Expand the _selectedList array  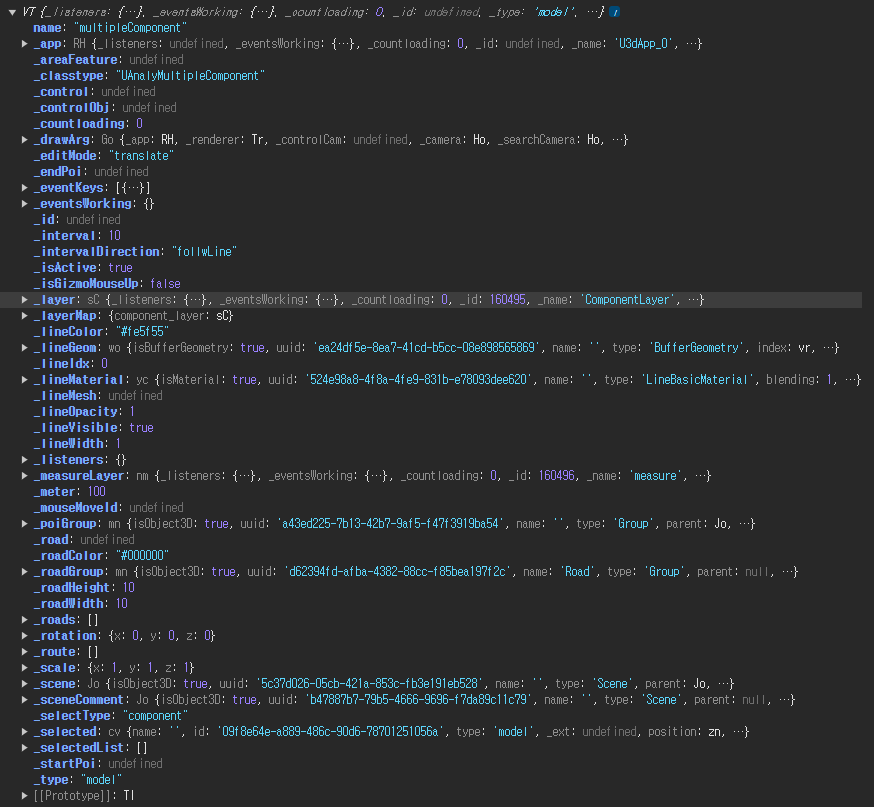[x=25, y=747]
